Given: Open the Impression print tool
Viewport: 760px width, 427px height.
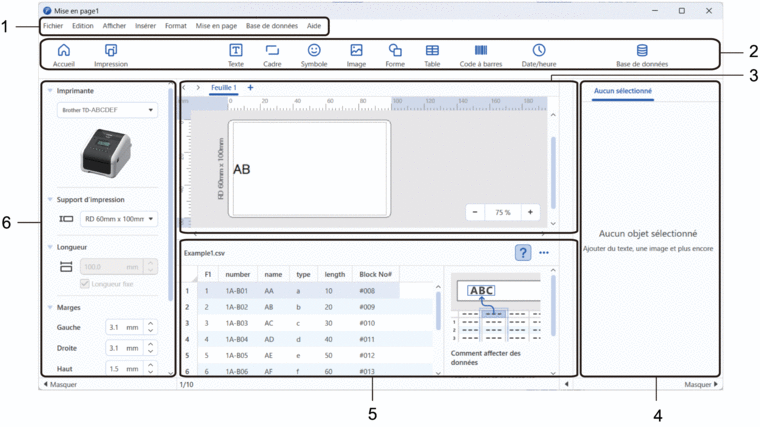Looking at the screenshot, I should tap(110, 54).
